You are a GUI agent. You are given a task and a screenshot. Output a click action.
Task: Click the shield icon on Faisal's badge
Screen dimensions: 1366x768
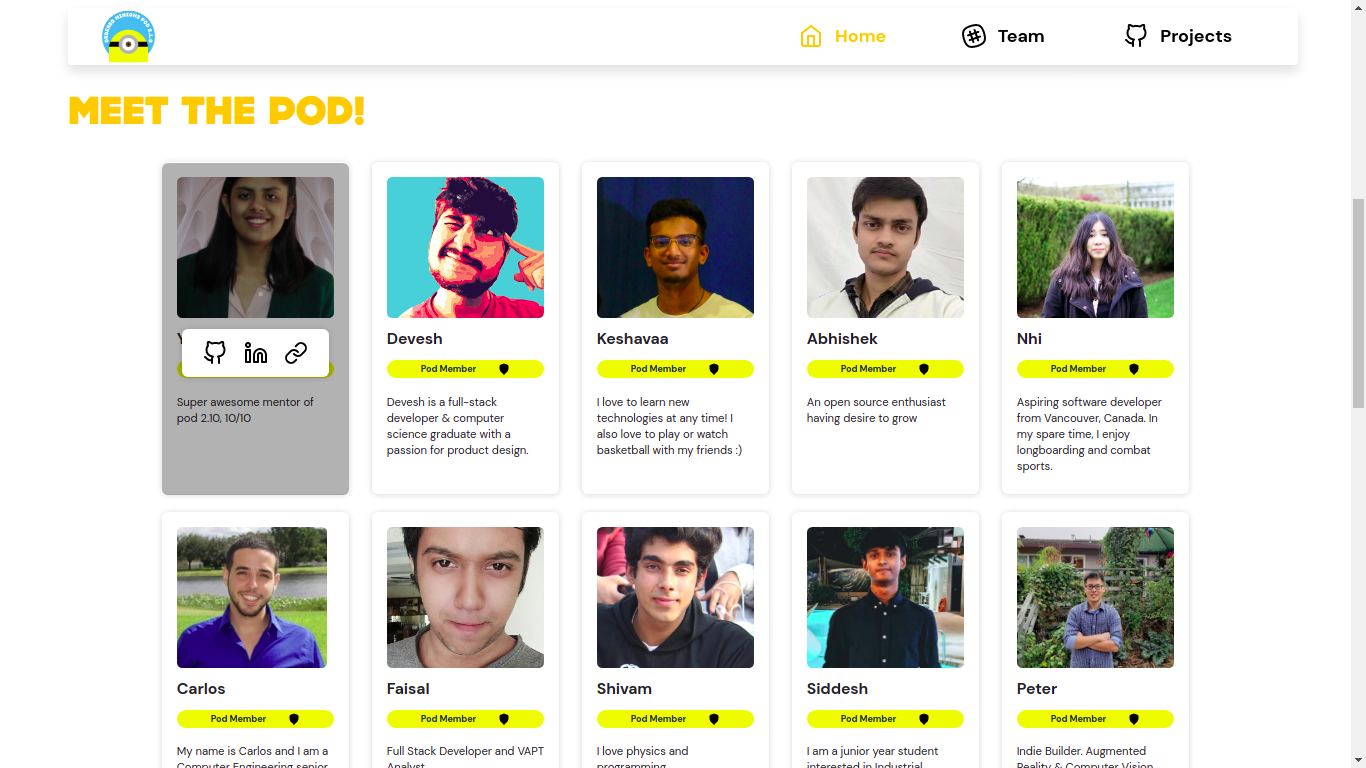tap(504, 719)
